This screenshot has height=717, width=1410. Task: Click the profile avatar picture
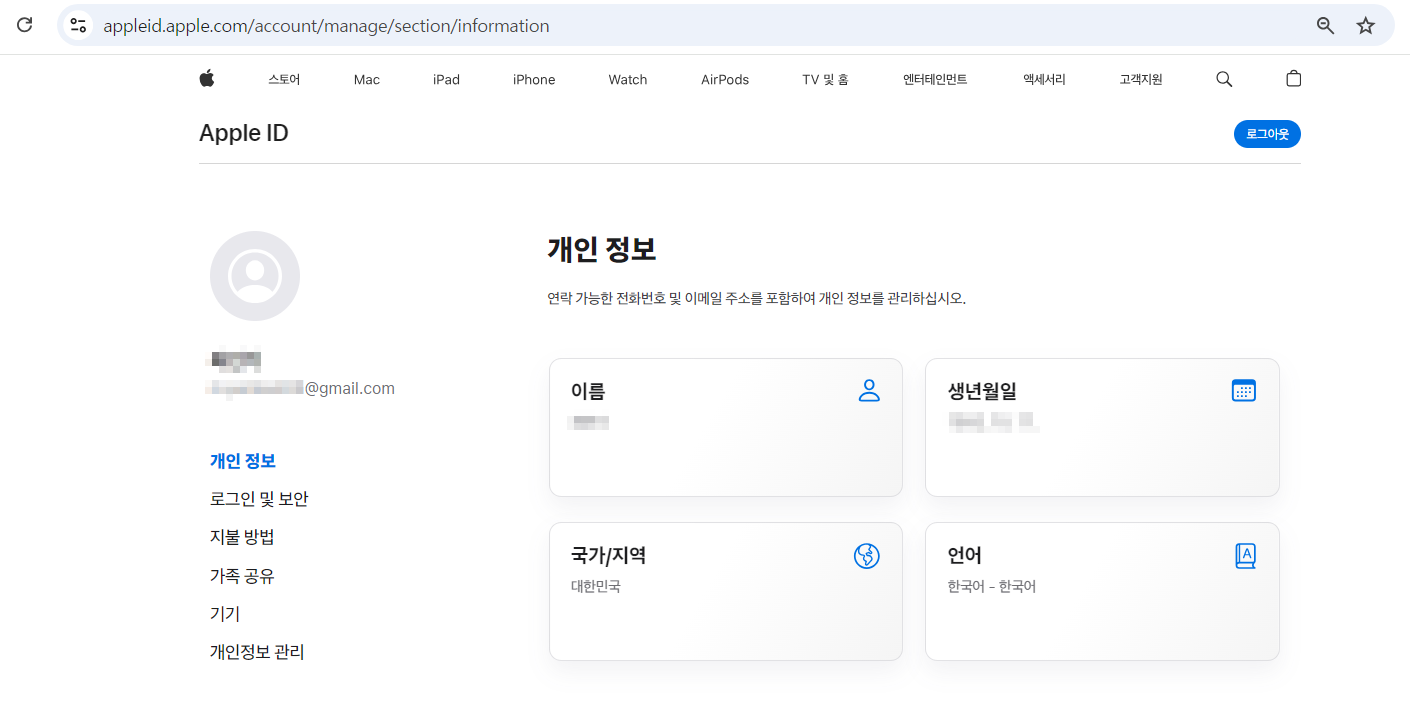click(x=255, y=276)
